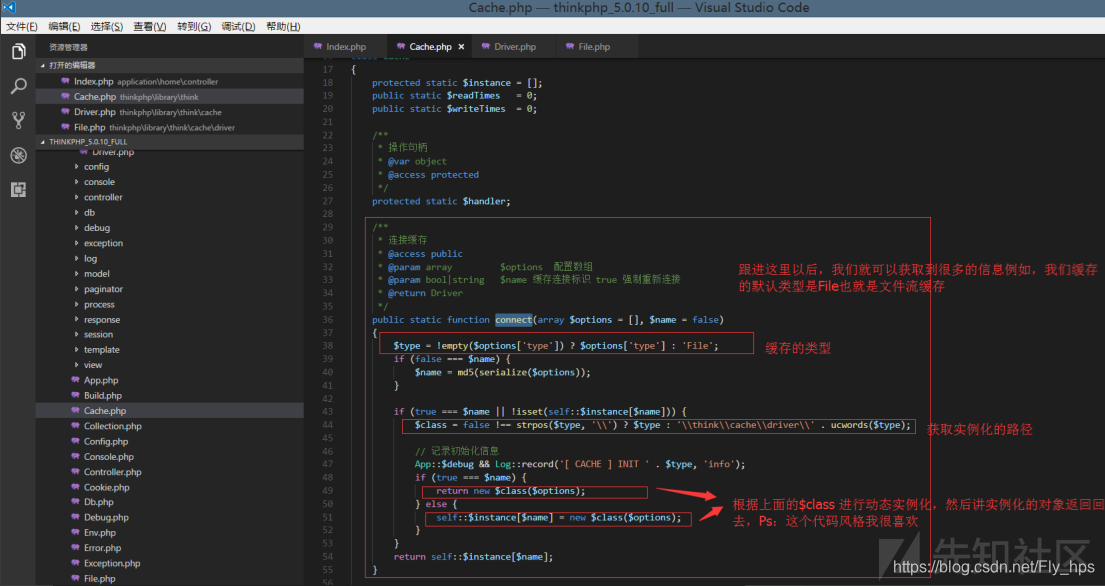This screenshot has width=1105, height=586.
Task: Click PHP icon on Driver.php tab
Action: [x=486, y=46]
